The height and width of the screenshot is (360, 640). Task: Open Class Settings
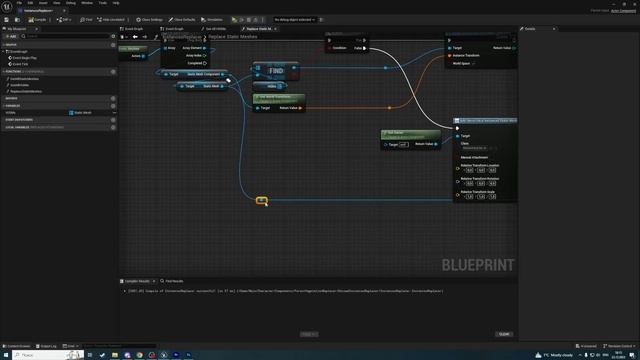149,20
